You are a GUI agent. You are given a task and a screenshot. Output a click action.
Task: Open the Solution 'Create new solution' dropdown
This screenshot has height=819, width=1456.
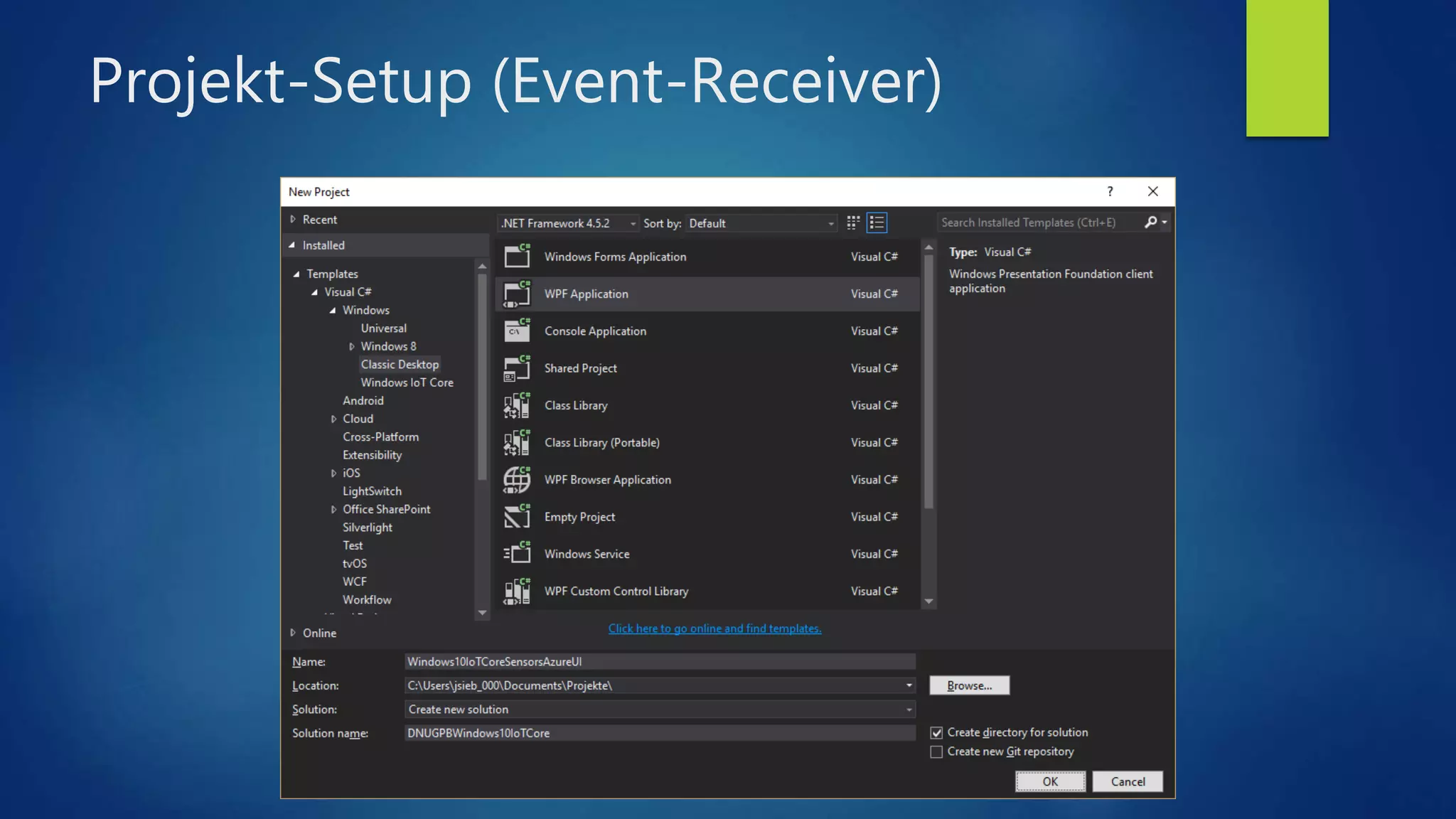point(909,710)
